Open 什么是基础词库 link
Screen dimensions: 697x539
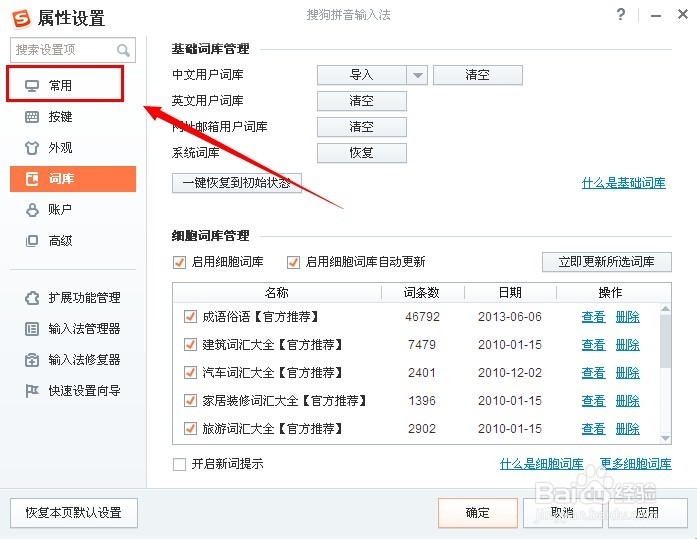coord(624,183)
